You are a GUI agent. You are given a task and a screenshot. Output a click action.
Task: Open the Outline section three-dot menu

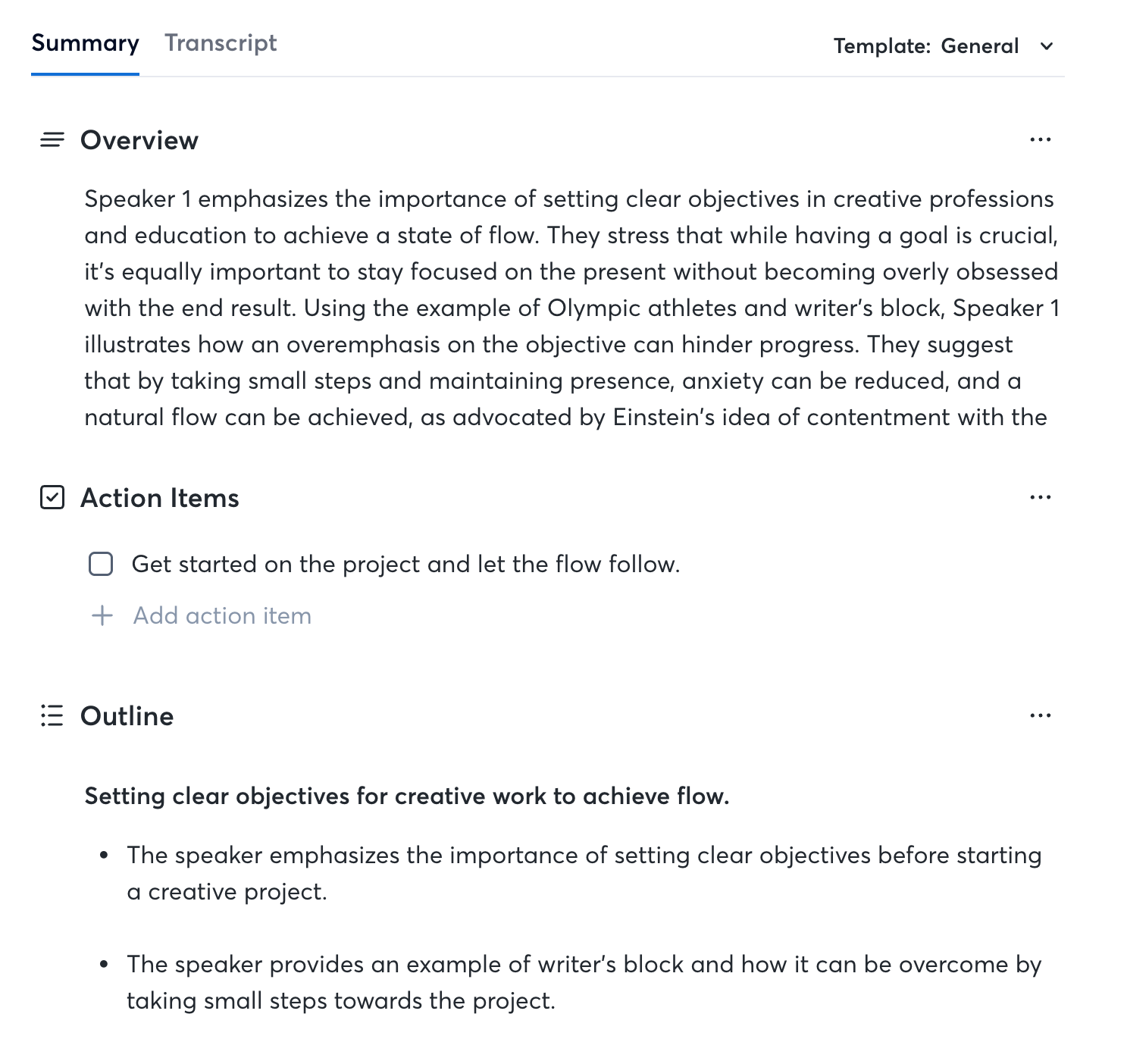pyautogui.click(x=1040, y=715)
